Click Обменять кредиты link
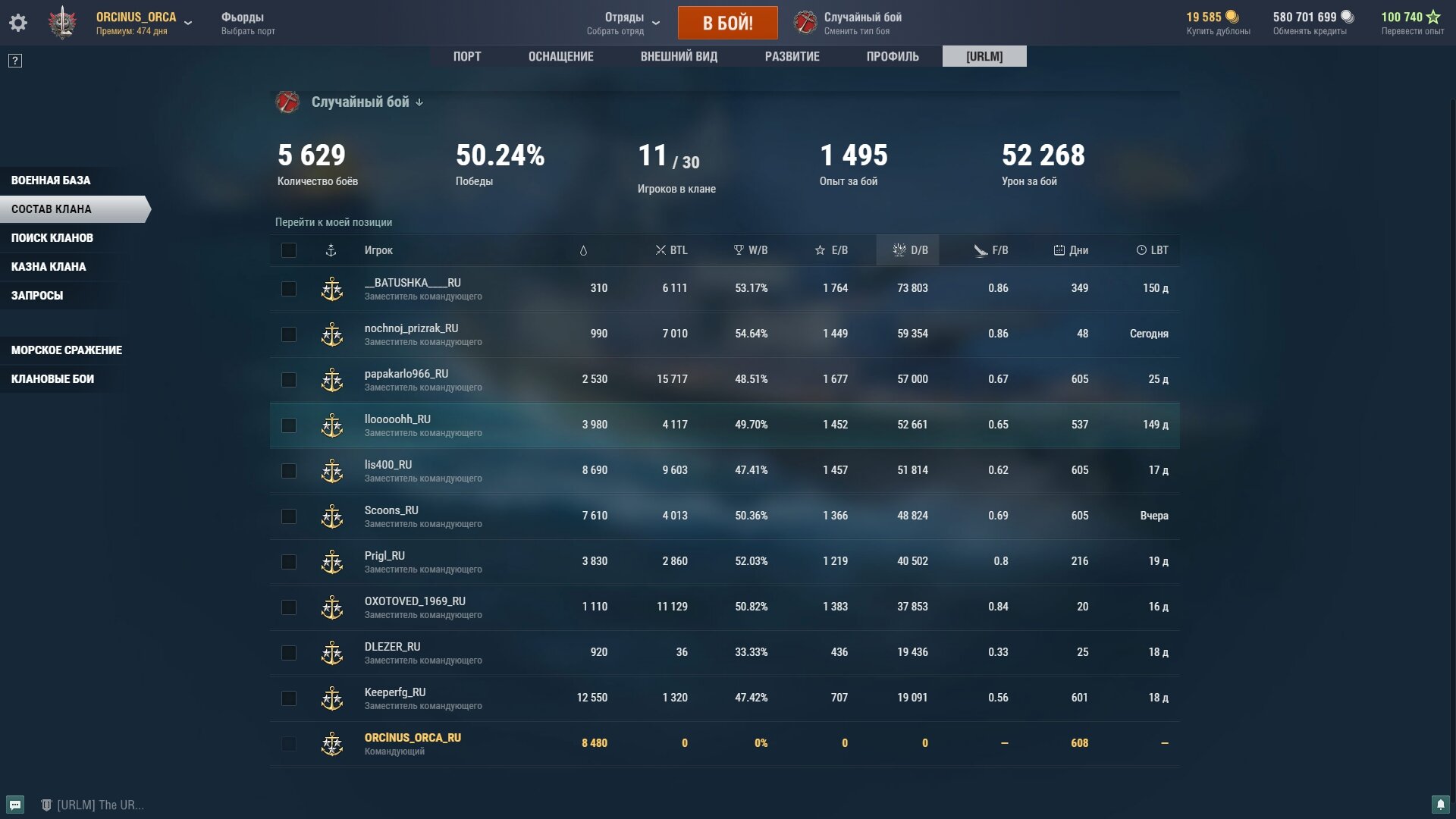 [x=1310, y=31]
